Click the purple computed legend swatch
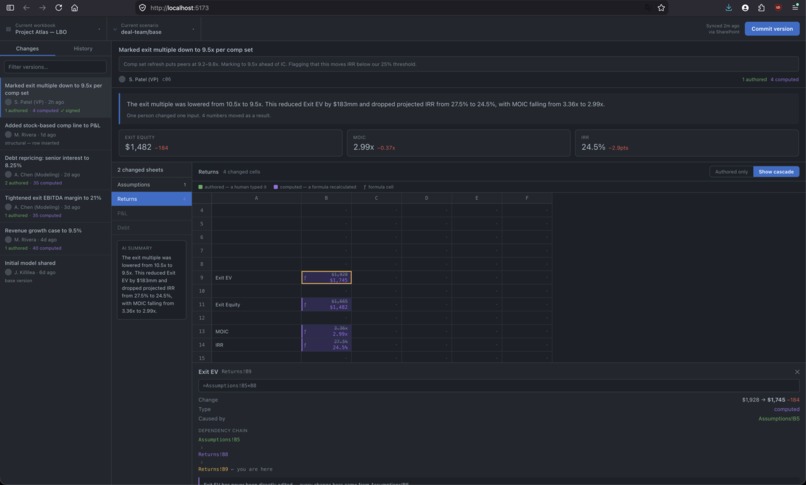The image size is (806, 485). coord(276,187)
